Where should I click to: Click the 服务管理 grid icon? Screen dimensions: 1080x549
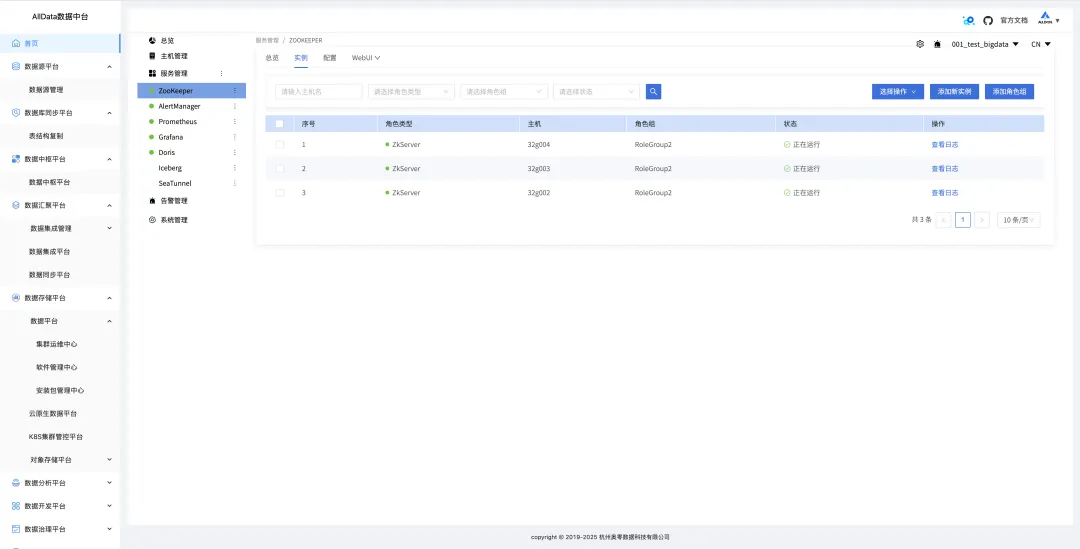[152, 73]
